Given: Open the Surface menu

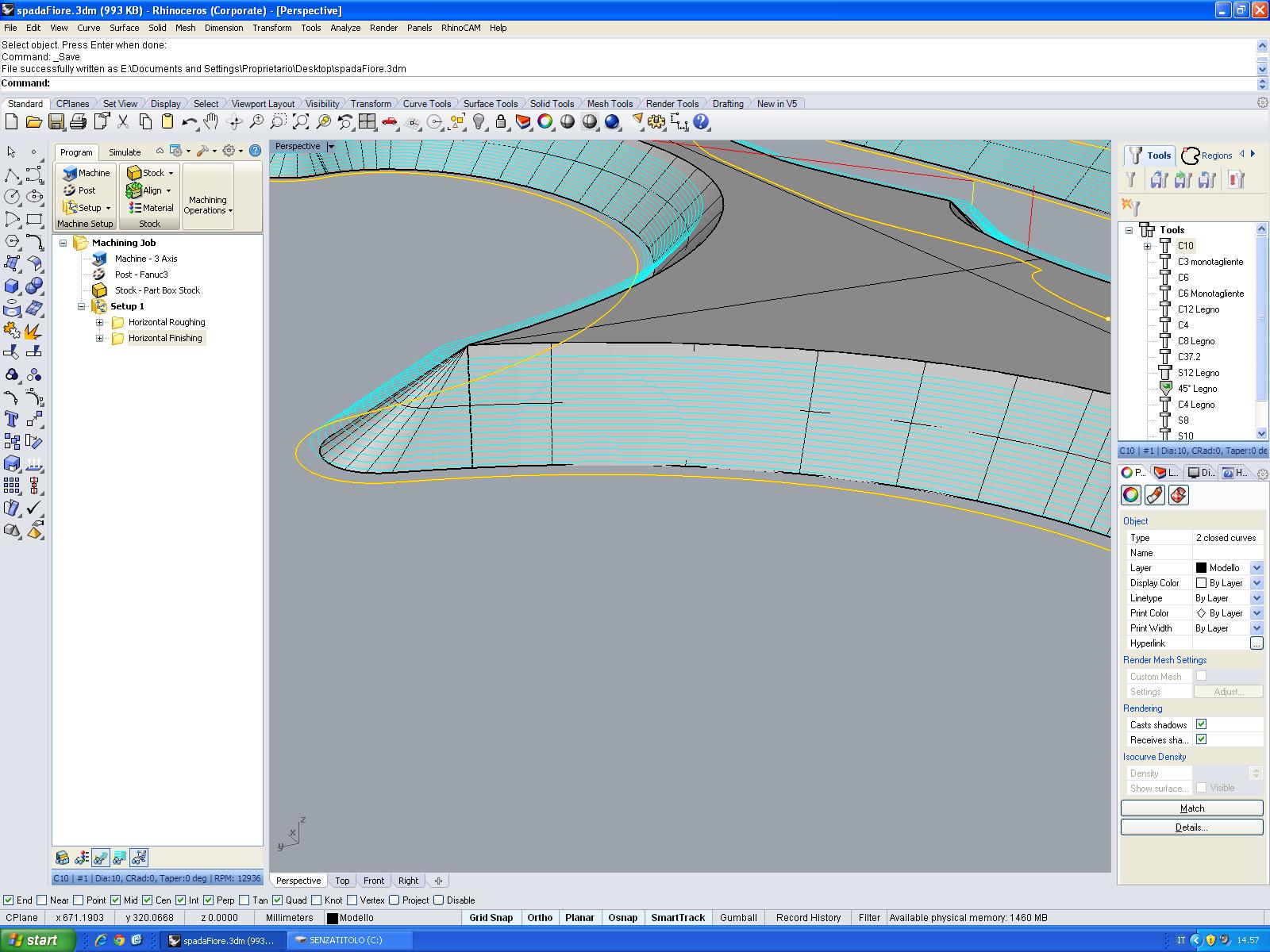Looking at the screenshot, I should (x=125, y=28).
